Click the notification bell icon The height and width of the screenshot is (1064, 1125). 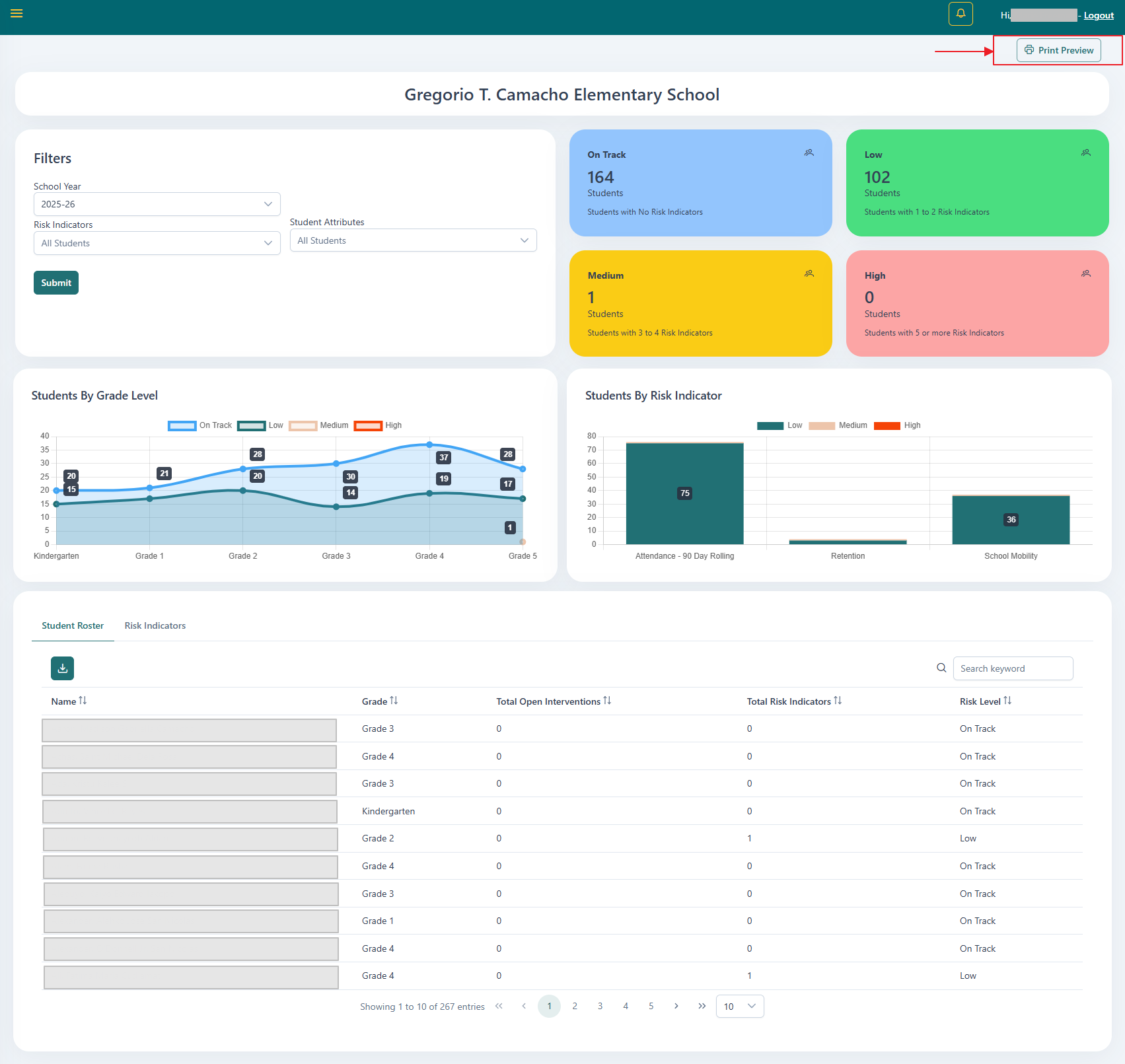(x=960, y=13)
